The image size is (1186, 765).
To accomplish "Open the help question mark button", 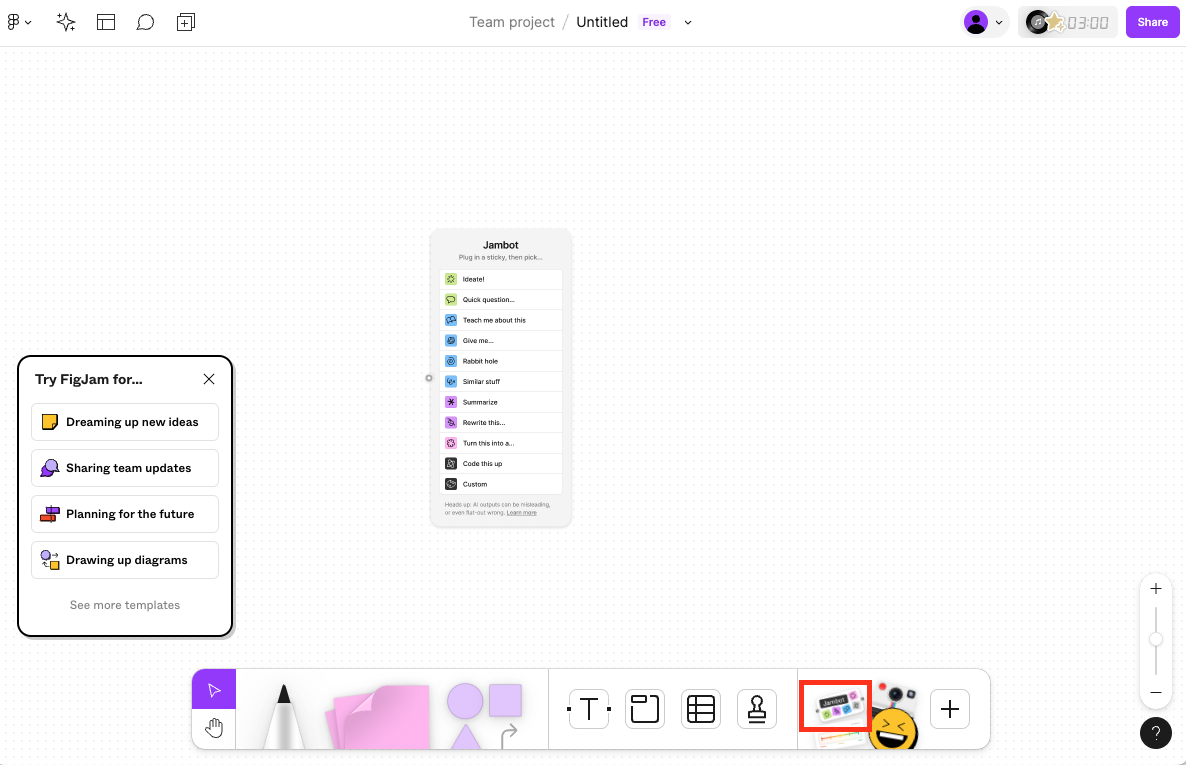I will (1155, 732).
